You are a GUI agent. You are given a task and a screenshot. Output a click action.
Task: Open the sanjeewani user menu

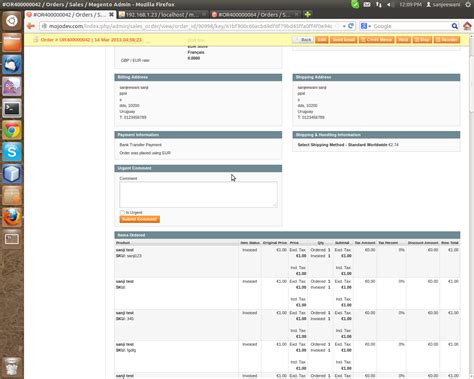tap(443, 5)
